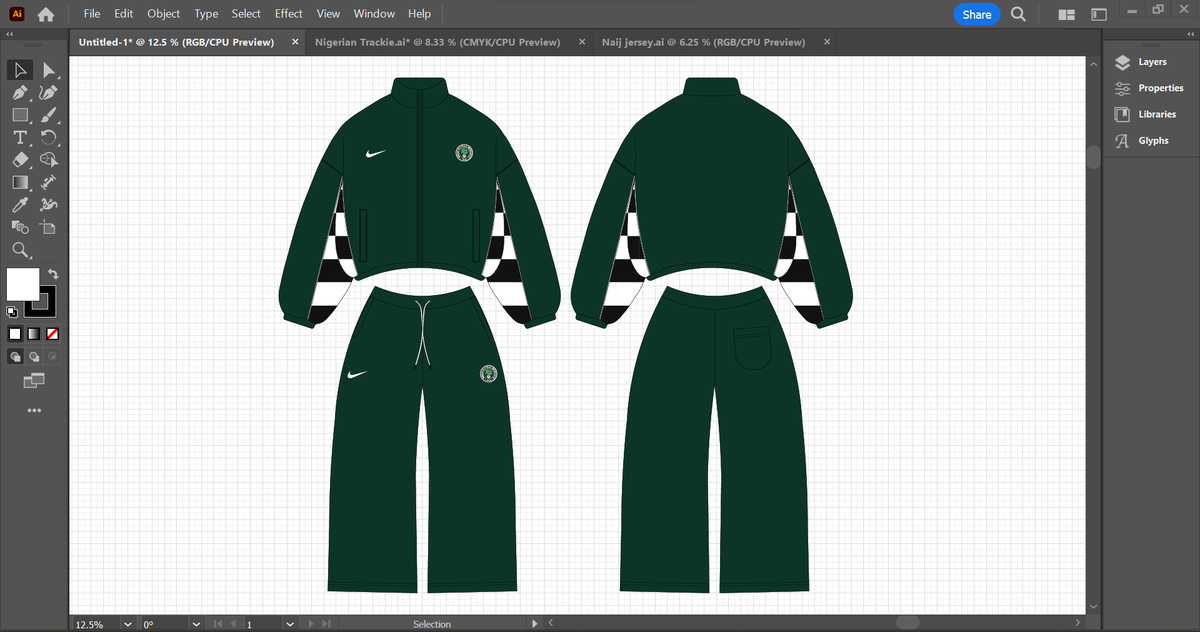This screenshot has width=1200, height=632.
Task: Select the Direct Selection tool
Action: [49, 70]
